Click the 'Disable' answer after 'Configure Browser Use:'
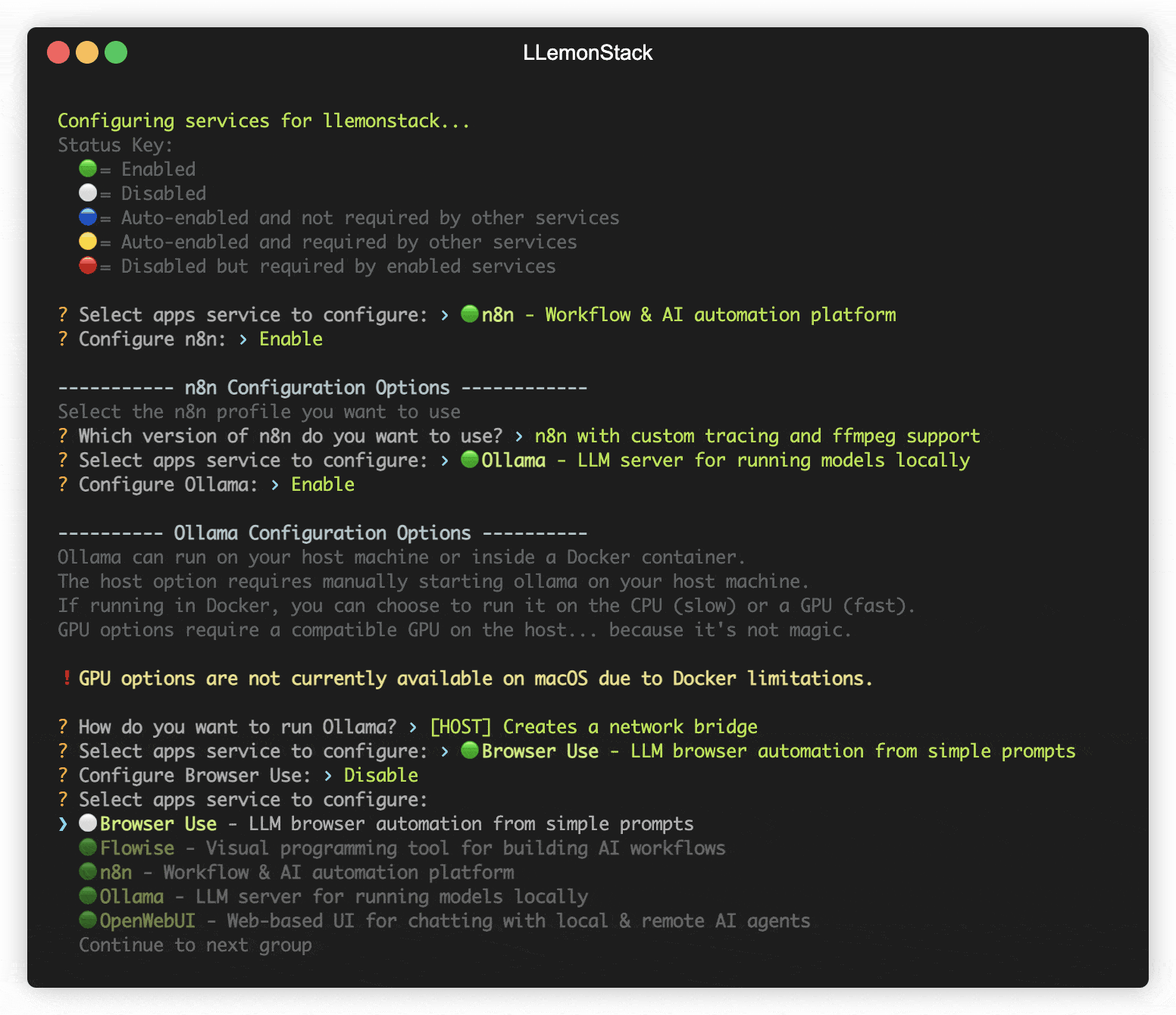 pos(381,775)
